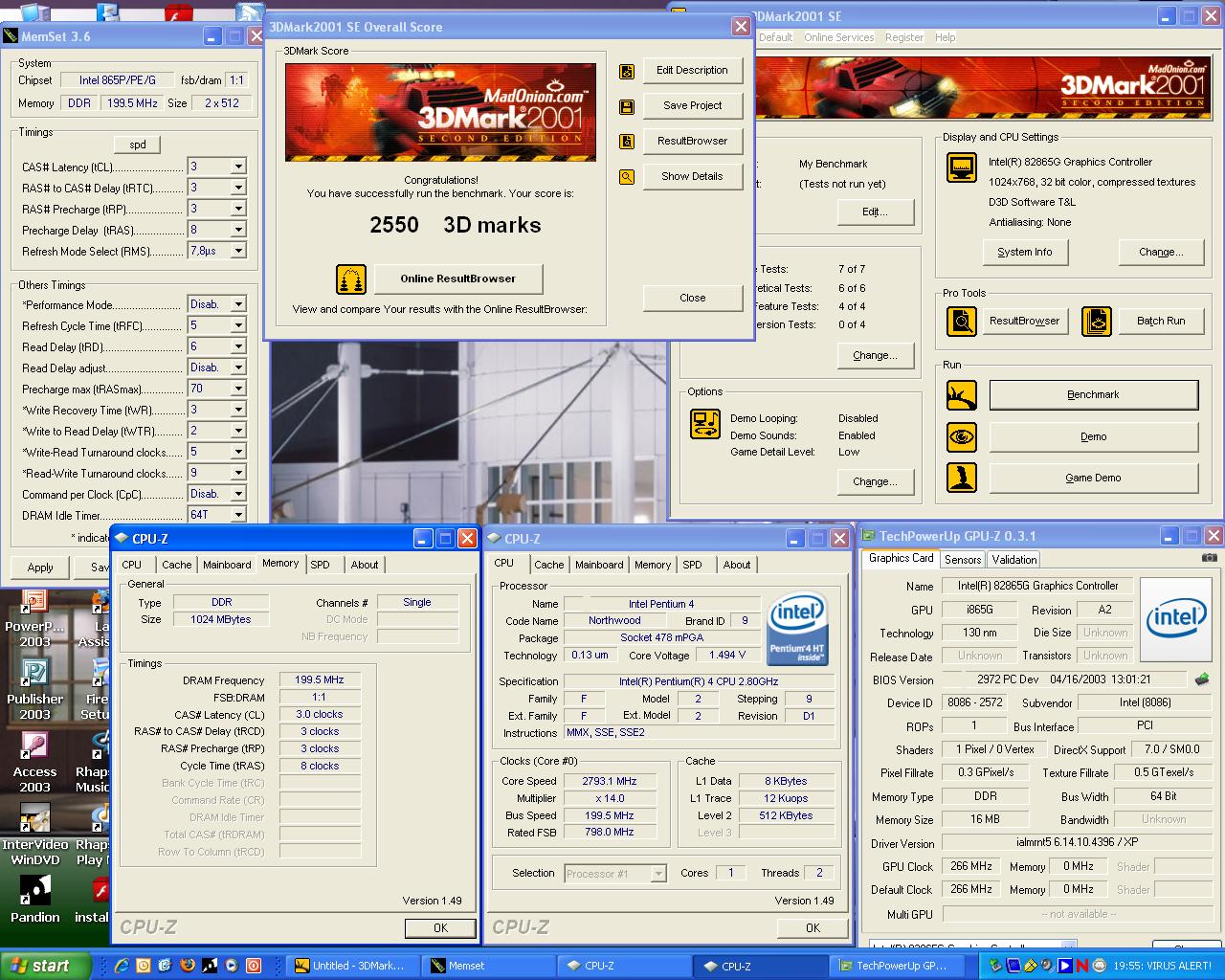Click the Show Details magnifier icon
The image size is (1225, 980).
627,177
